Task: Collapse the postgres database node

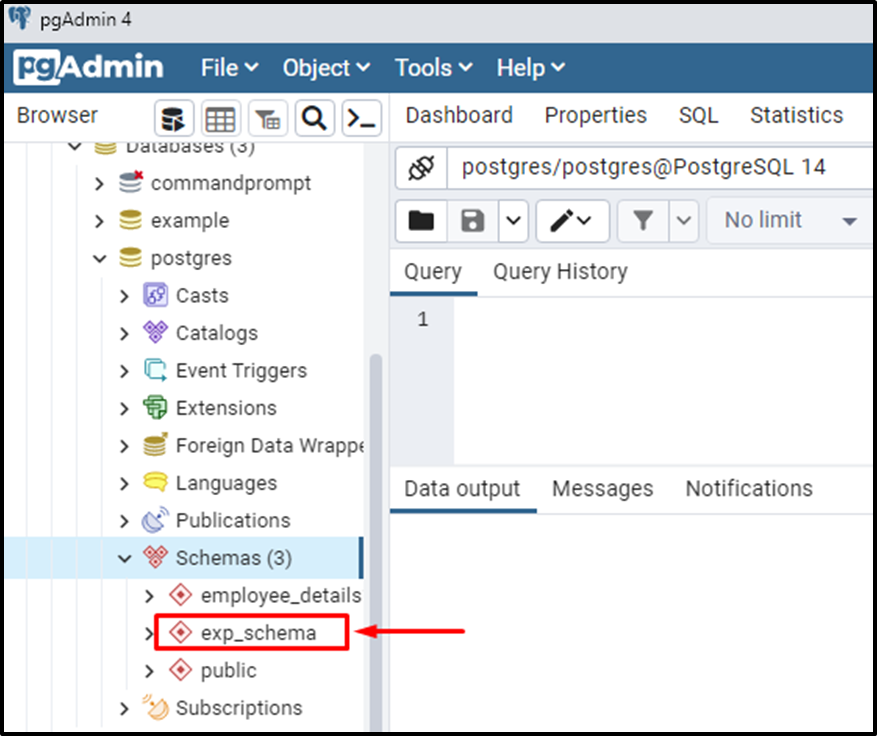Action: [100, 258]
